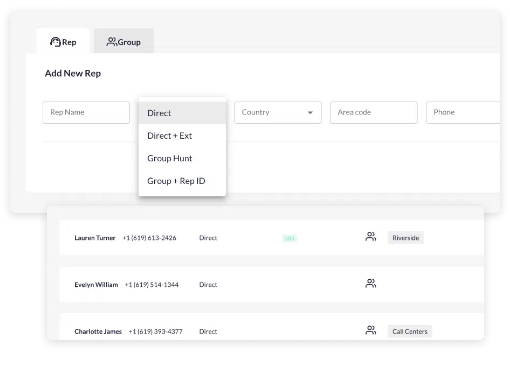Open the Group tab

coord(124,41)
